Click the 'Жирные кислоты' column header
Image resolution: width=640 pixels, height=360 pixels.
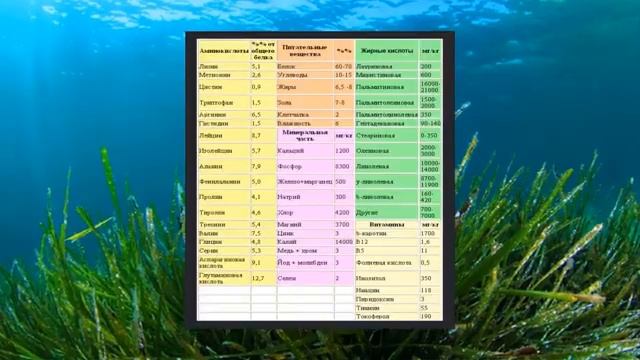pos(386,51)
